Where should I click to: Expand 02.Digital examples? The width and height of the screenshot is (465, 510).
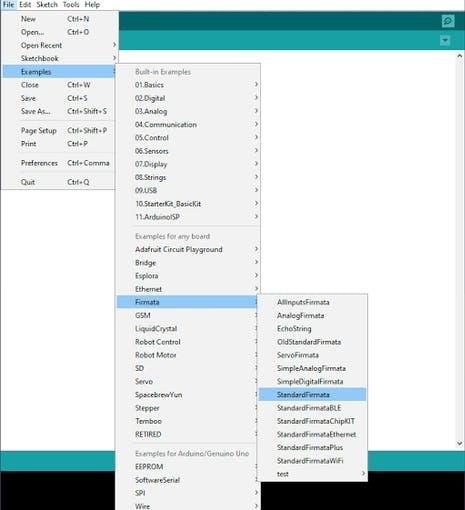188,98
